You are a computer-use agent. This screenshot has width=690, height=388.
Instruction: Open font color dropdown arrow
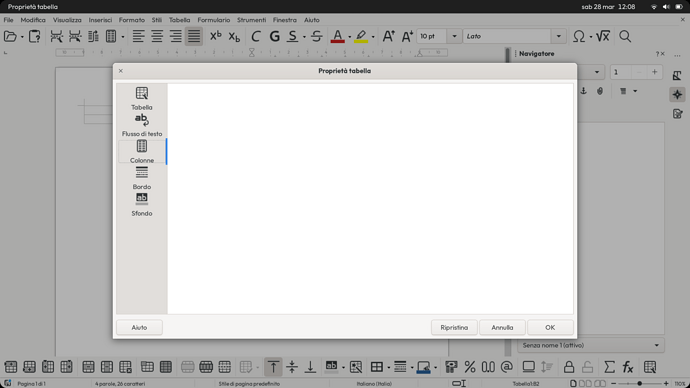click(x=350, y=37)
